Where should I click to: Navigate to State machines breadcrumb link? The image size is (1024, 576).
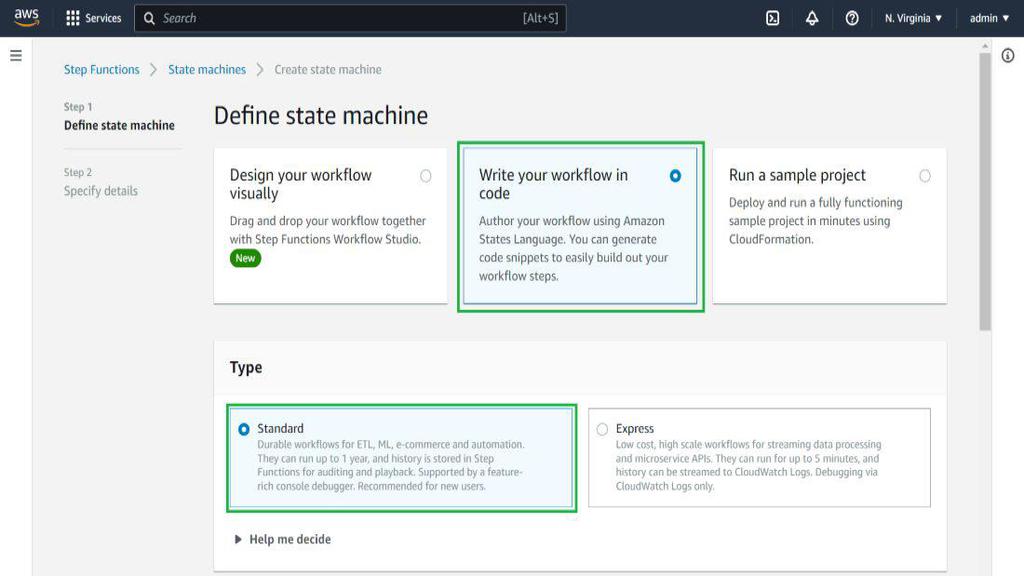pyautogui.click(x=207, y=70)
